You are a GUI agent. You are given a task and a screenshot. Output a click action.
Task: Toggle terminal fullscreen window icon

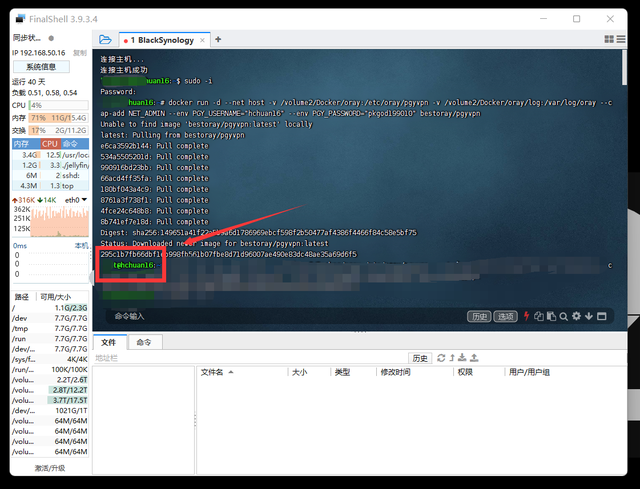click(602, 316)
